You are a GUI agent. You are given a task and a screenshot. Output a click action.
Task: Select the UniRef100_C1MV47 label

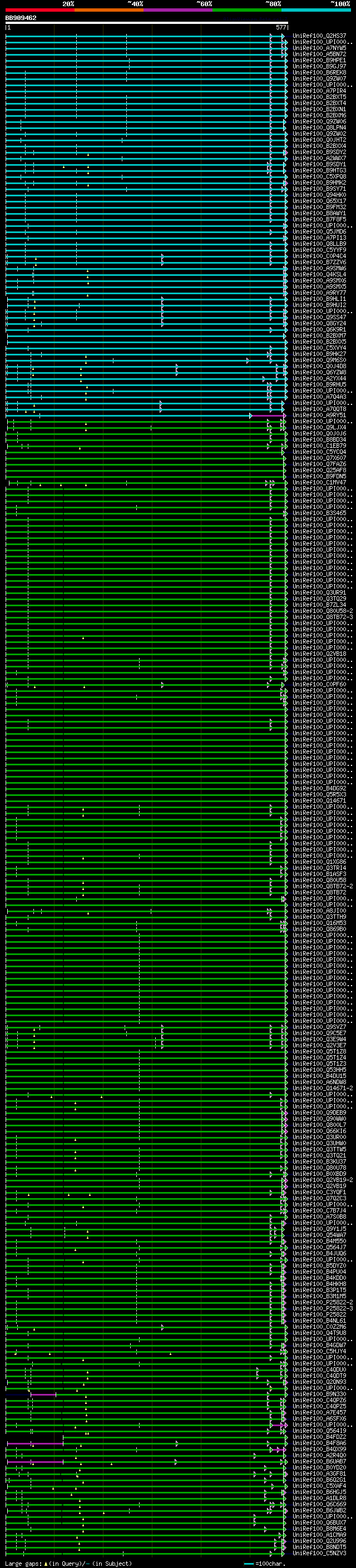point(319,483)
